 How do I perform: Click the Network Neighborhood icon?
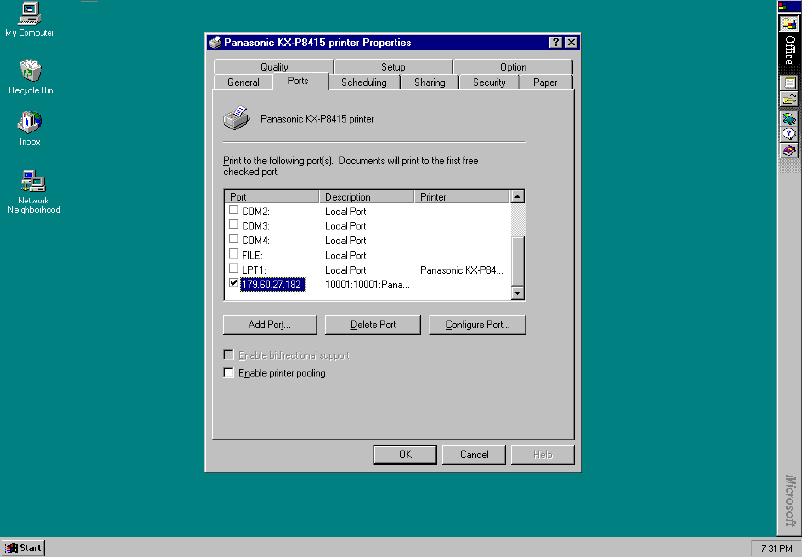click(x=33, y=181)
